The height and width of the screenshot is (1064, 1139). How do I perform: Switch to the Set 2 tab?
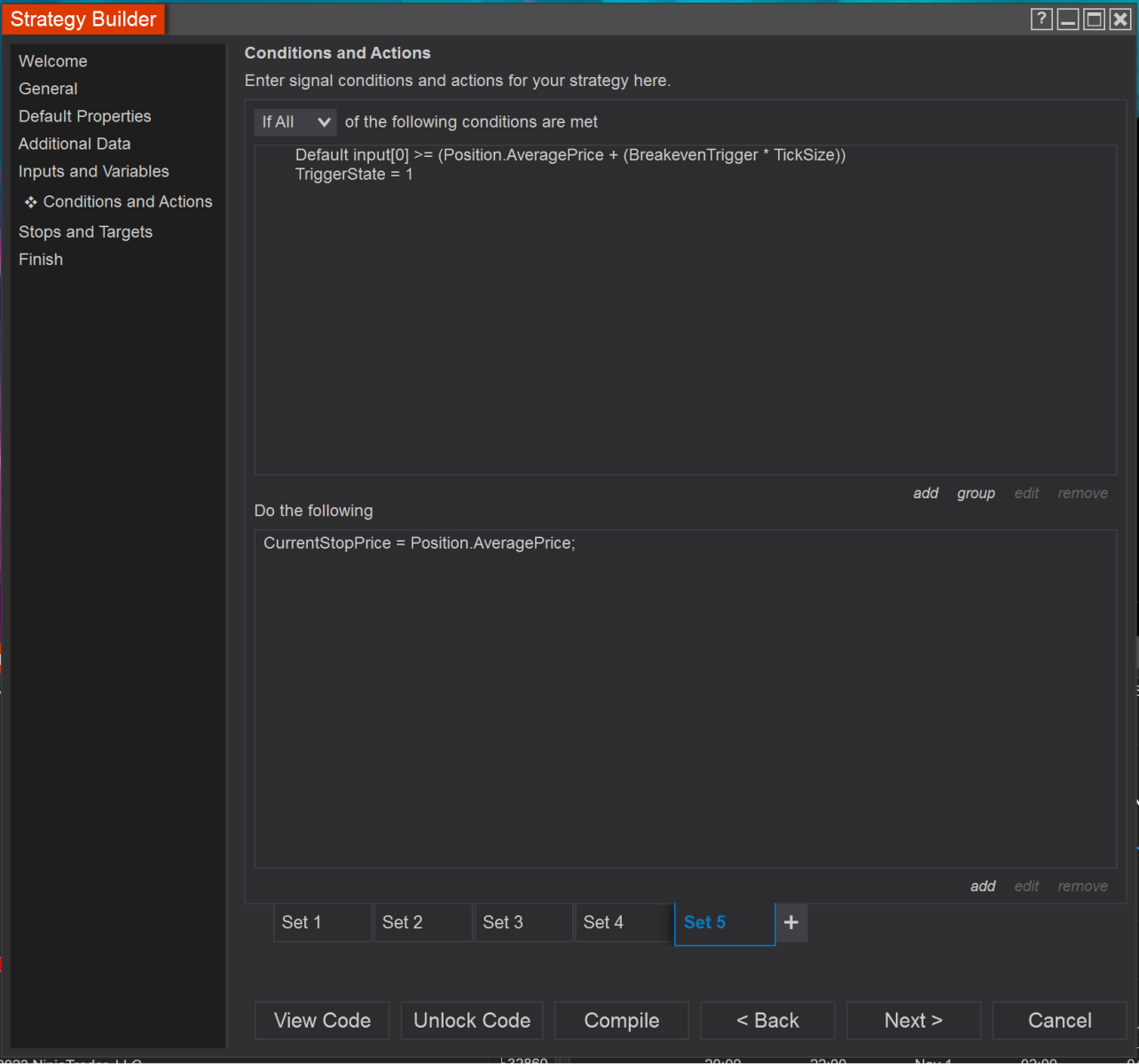(423, 923)
